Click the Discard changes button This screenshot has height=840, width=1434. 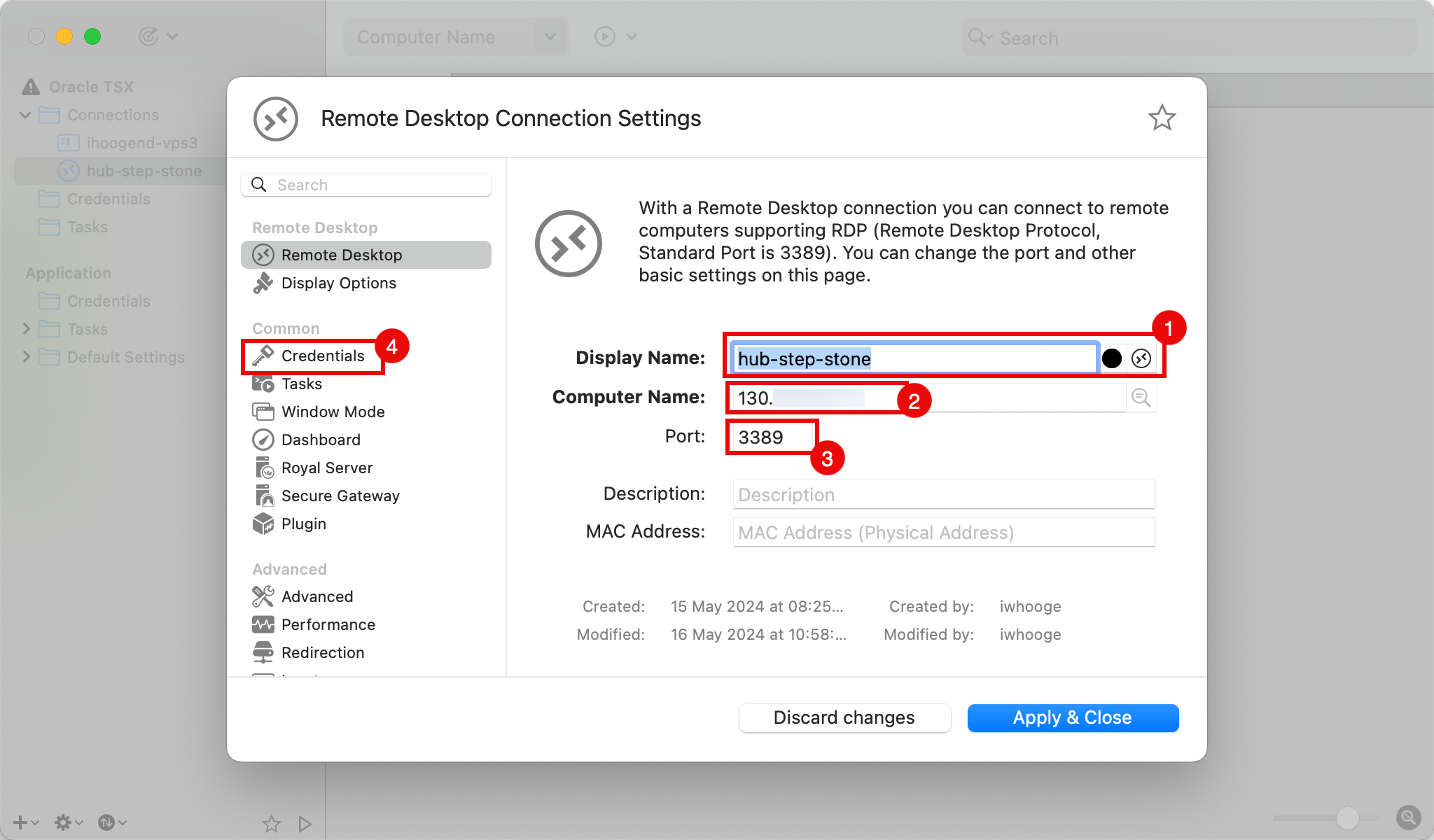(844, 716)
